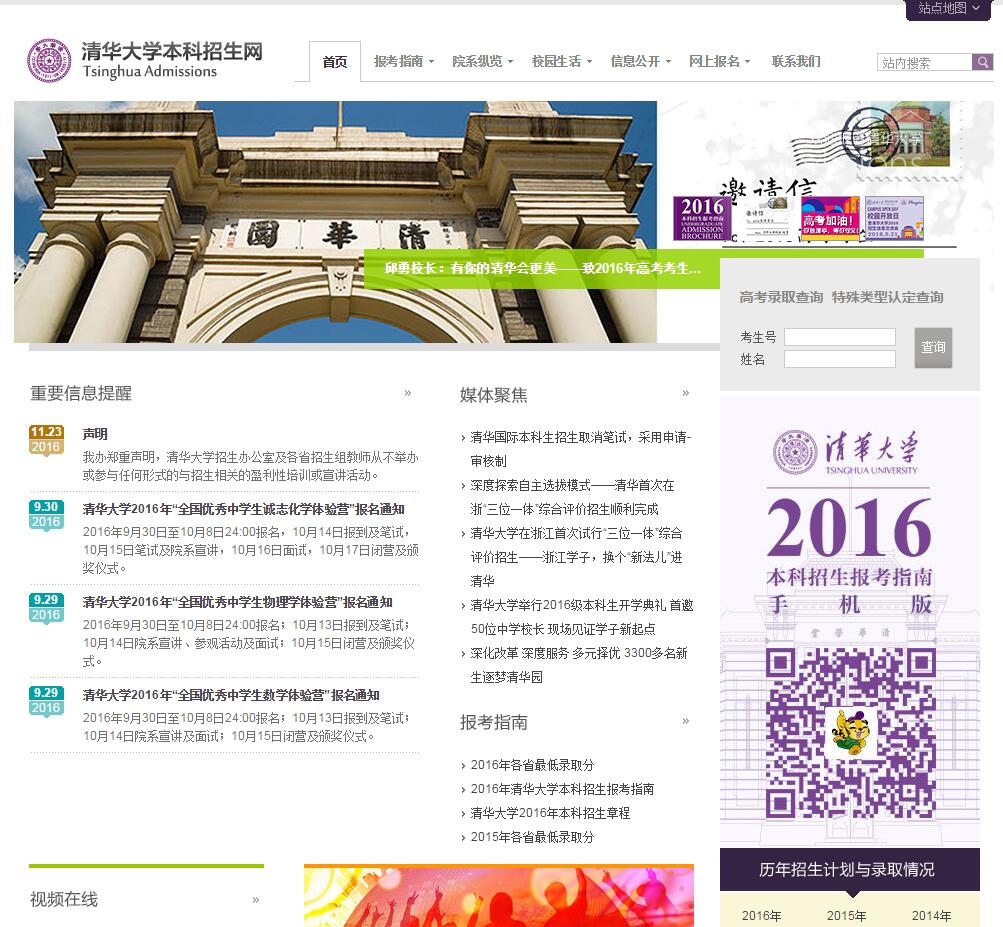Select 2014年 in admissions history
Screen dimensions: 1003x927
(x=931, y=915)
